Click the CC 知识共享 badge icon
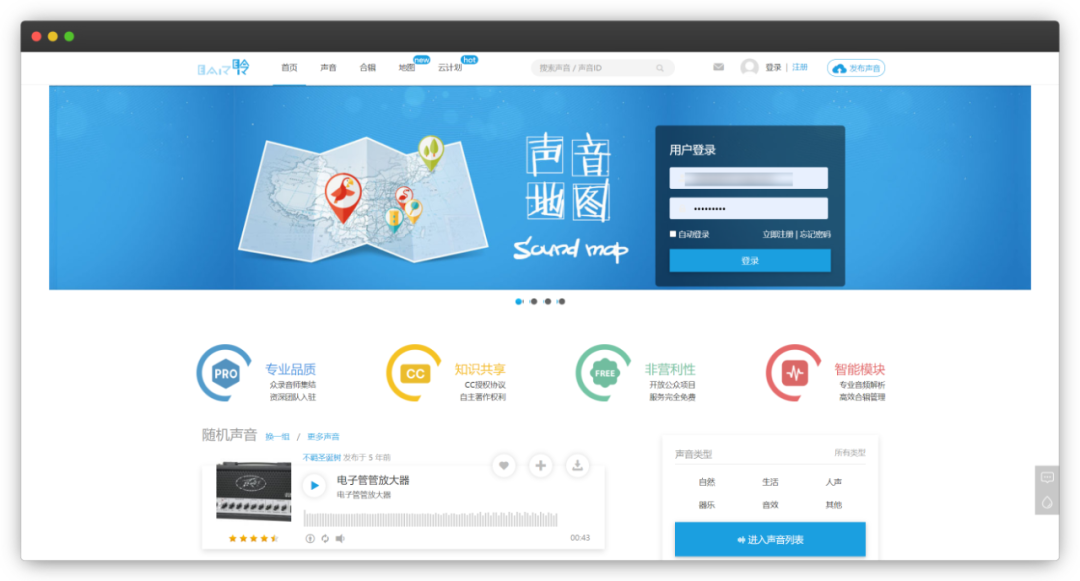 click(x=413, y=372)
